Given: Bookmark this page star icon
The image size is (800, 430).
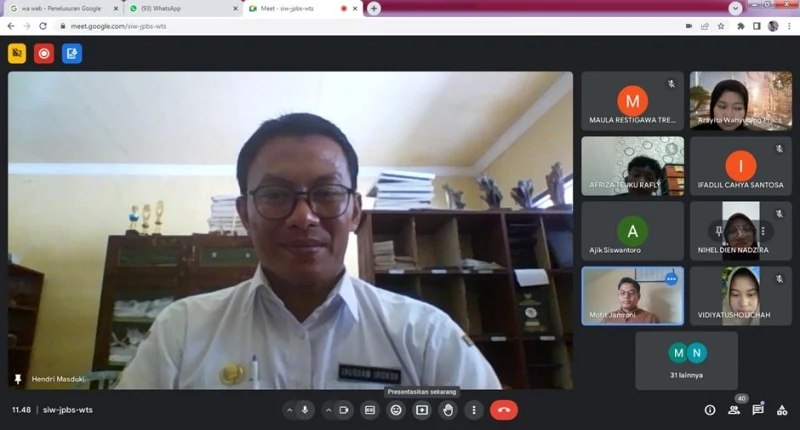Looking at the screenshot, I should click(721, 26).
